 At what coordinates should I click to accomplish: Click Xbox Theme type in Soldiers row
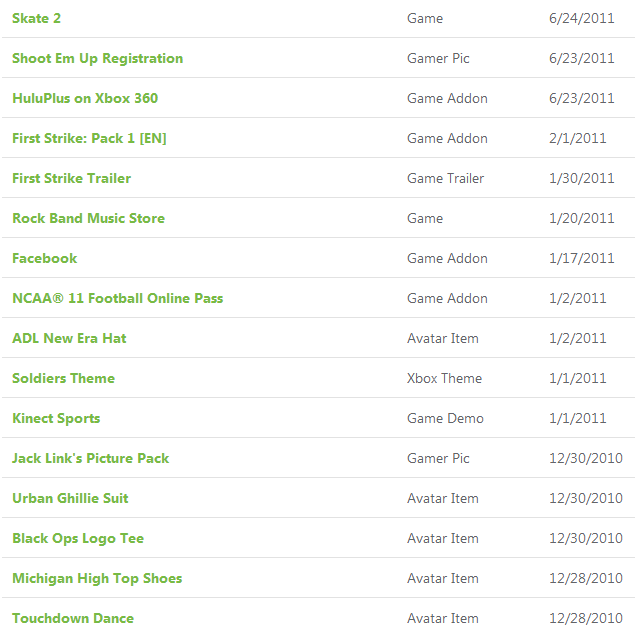click(444, 378)
